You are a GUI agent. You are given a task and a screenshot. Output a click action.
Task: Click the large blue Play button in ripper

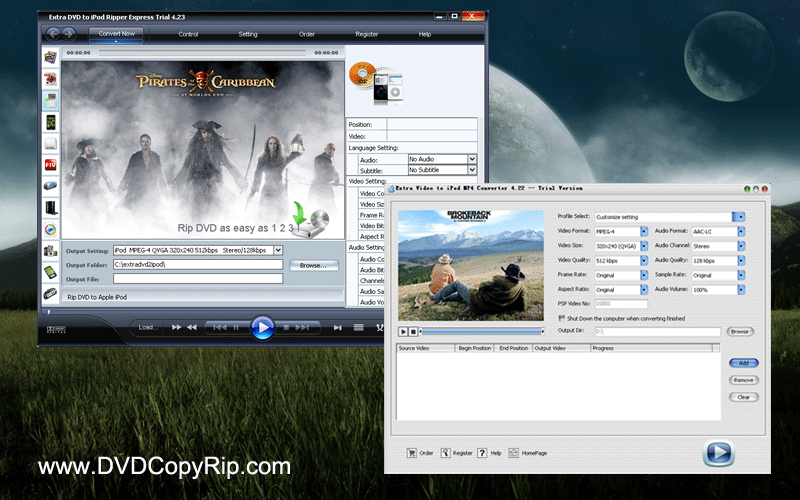pyautogui.click(x=263, y=327)
